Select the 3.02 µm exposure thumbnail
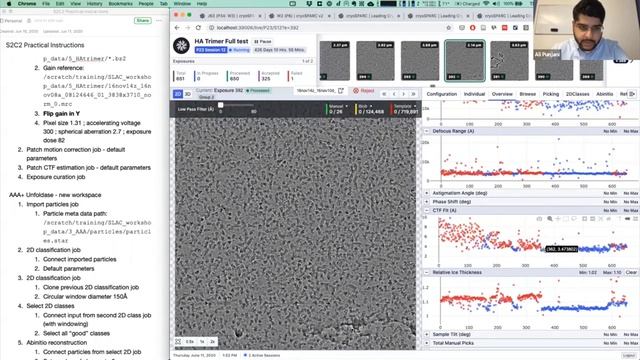The image size is (640, 360). [375, 60]
